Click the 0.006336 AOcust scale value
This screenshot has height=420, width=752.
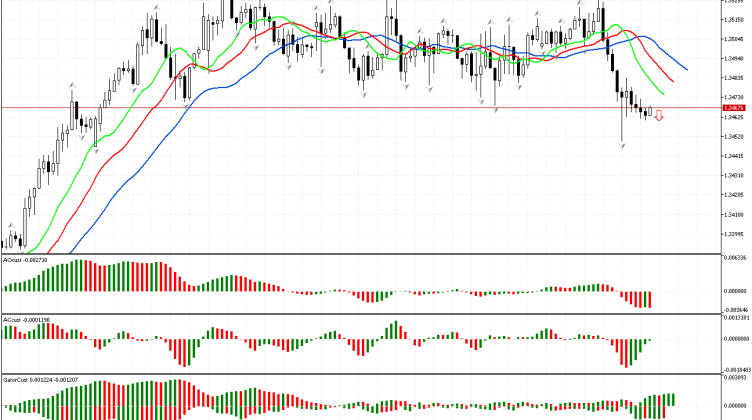[x=735, y=257]
